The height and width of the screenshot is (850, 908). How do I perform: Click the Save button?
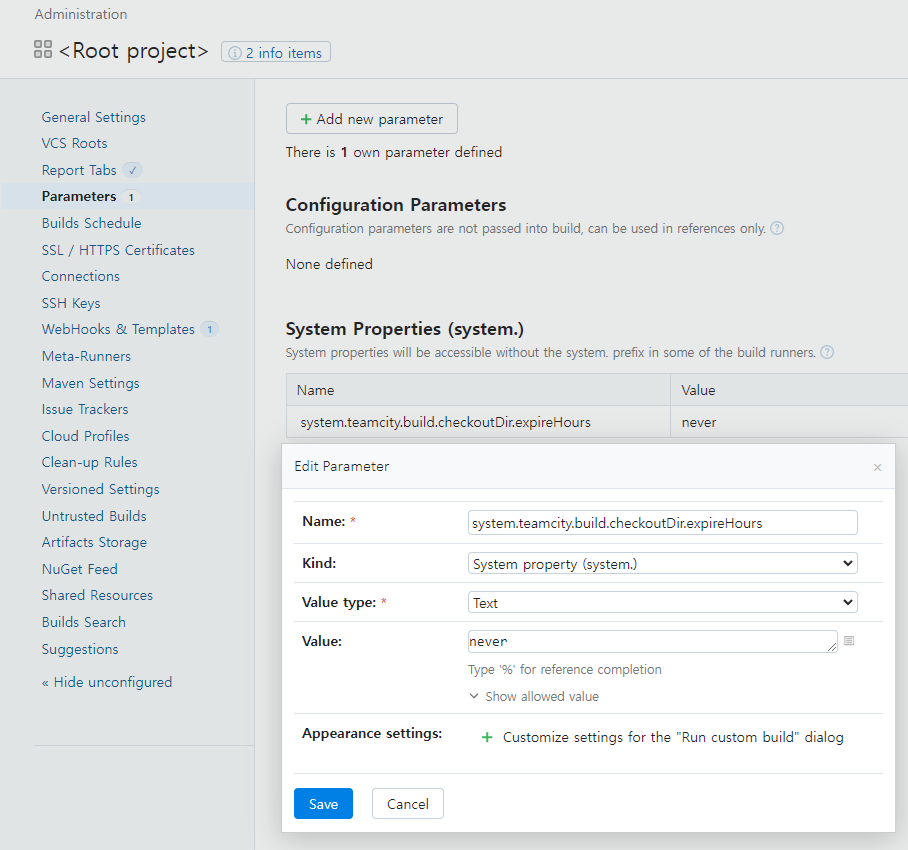click(323, 804)
